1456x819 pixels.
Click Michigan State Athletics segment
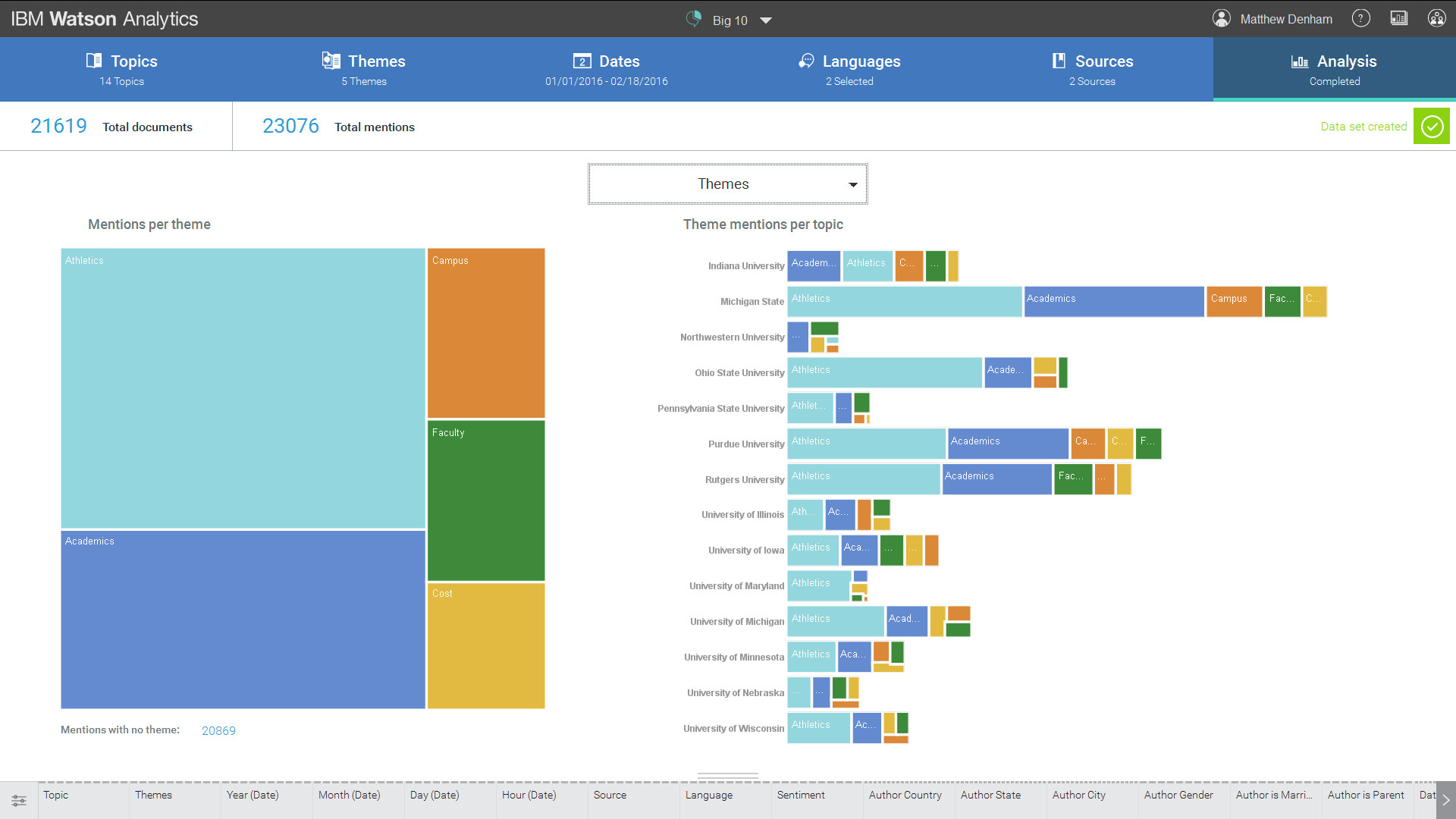[x=905, y=301]
